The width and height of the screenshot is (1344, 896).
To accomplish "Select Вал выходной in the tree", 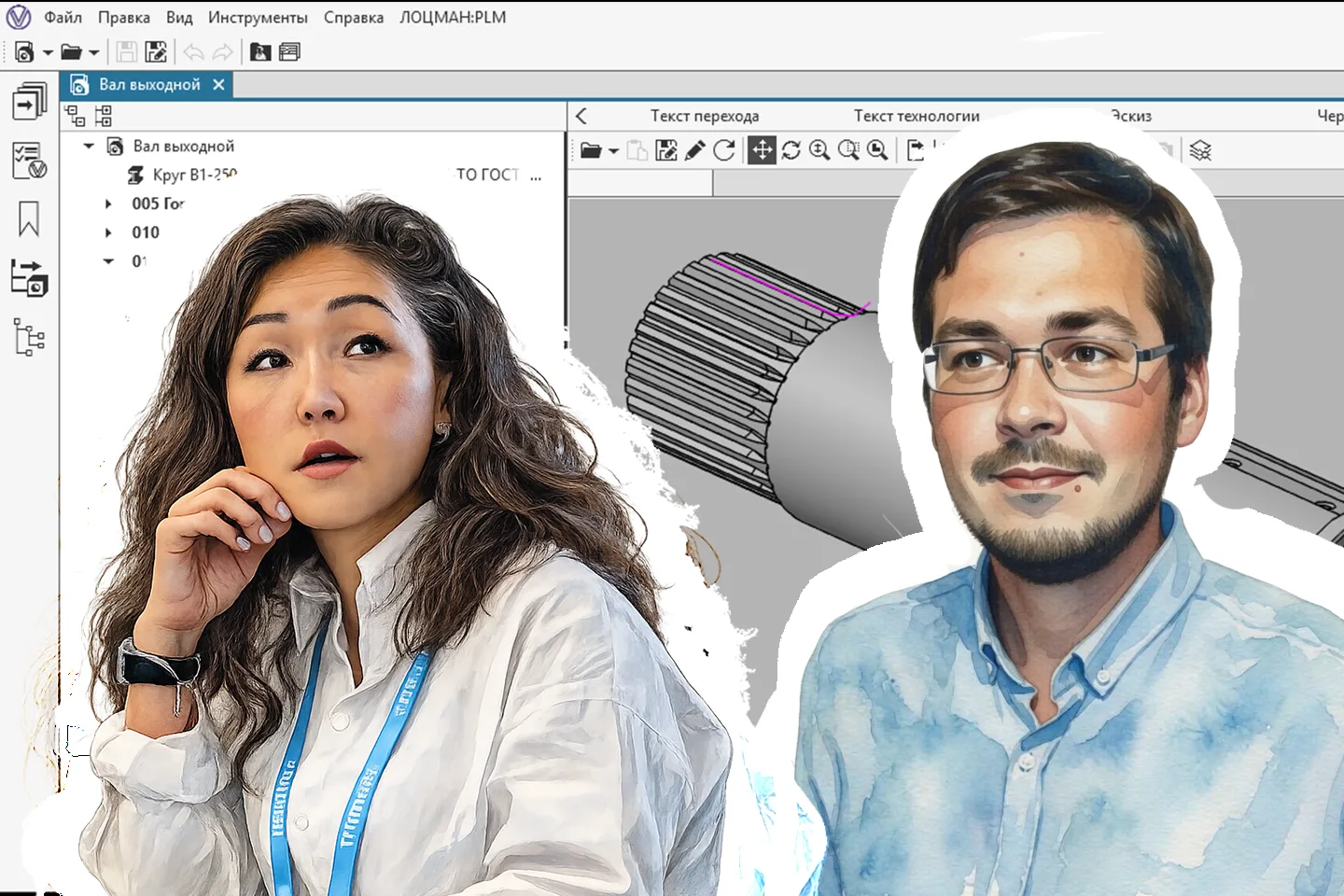I will point(184,147).
